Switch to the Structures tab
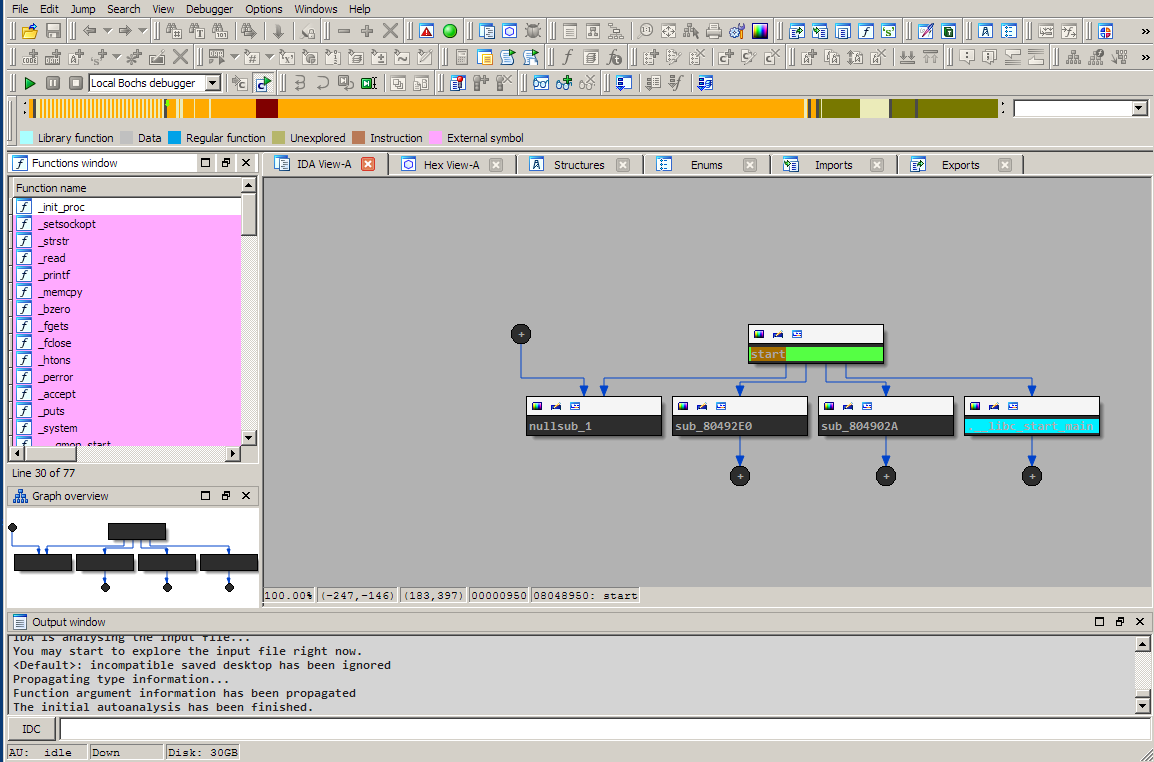 [x=579, y=165]
